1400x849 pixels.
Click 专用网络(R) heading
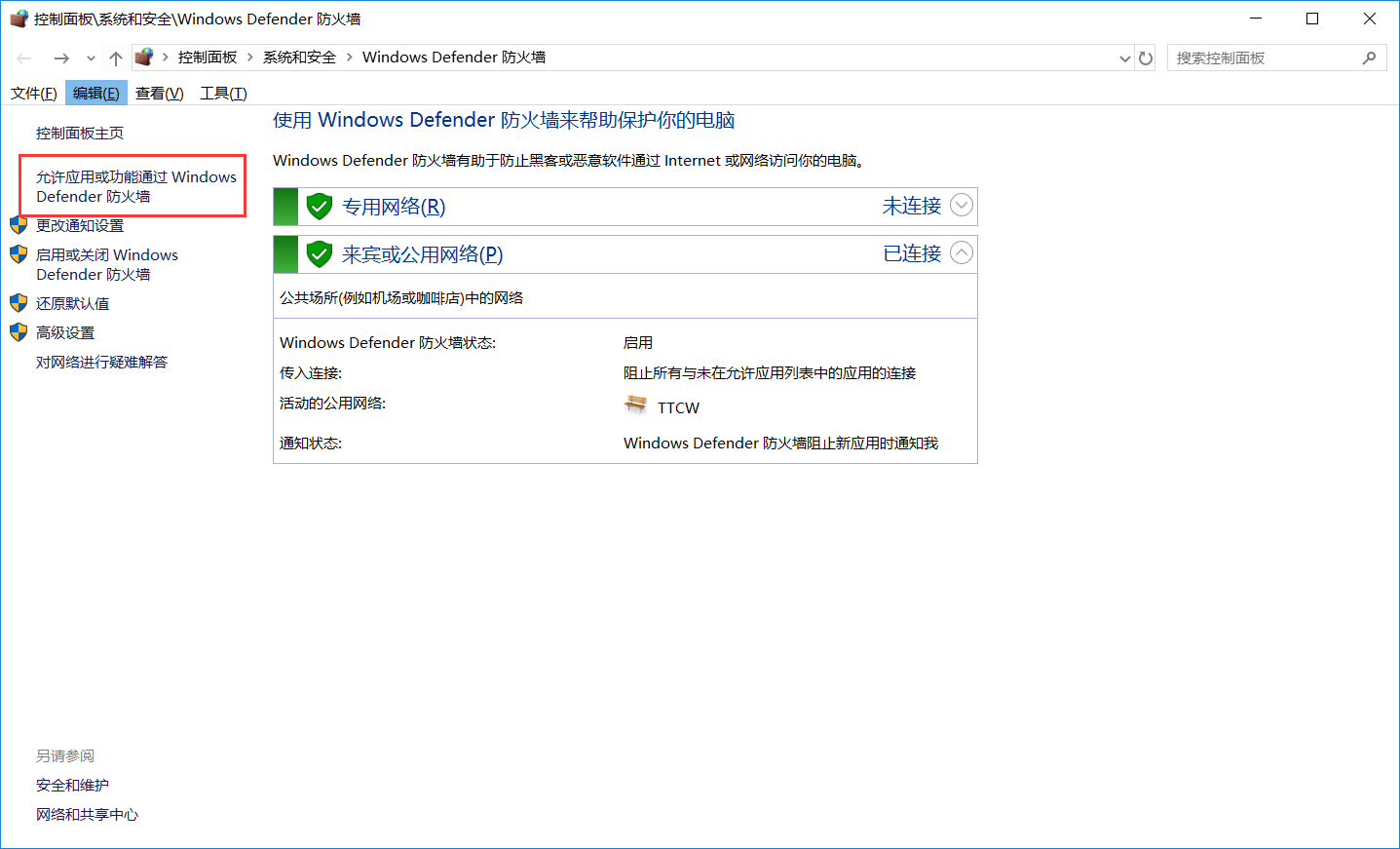[394, 207]
